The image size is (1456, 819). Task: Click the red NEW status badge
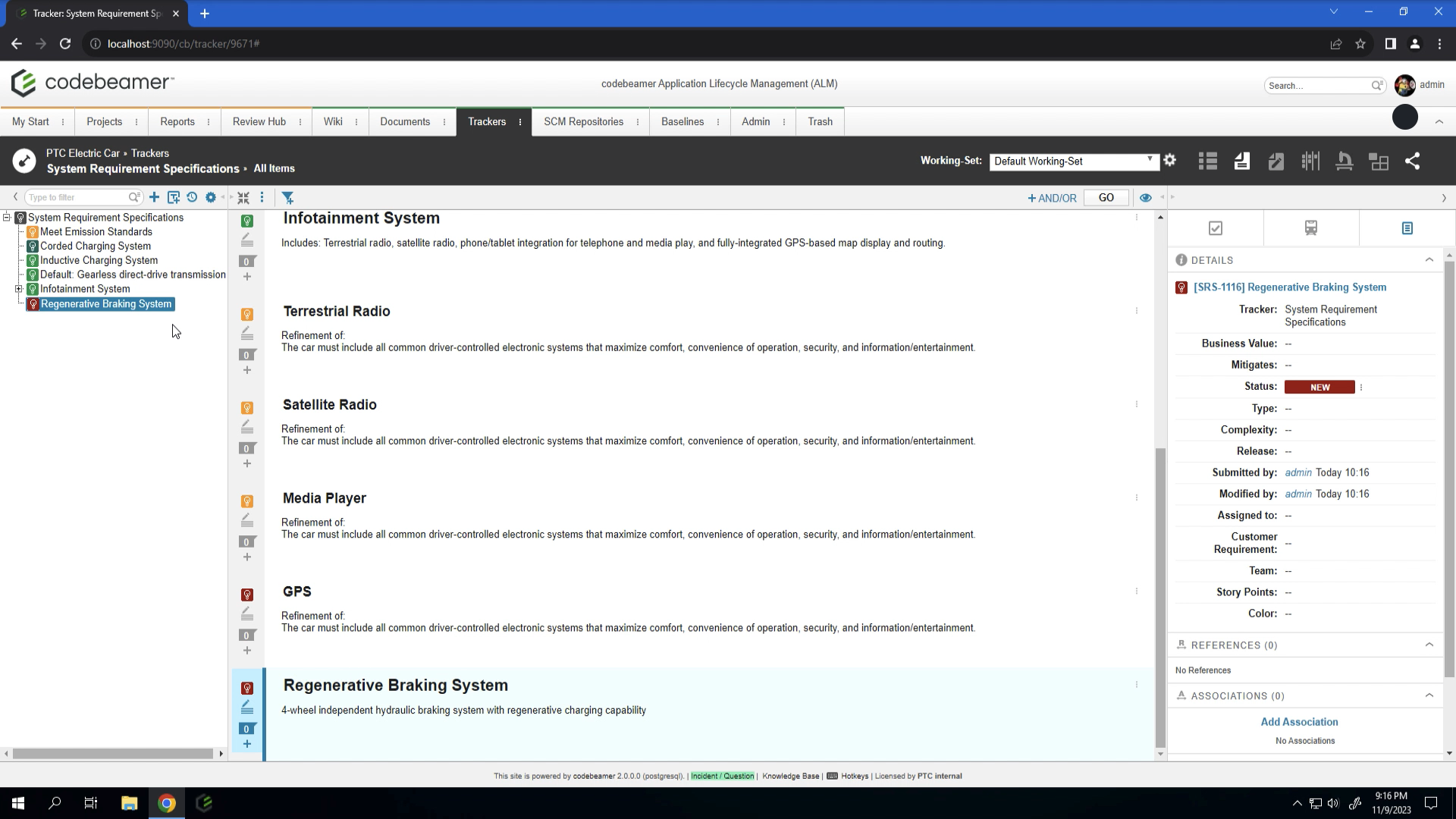tap(1319, 388)
